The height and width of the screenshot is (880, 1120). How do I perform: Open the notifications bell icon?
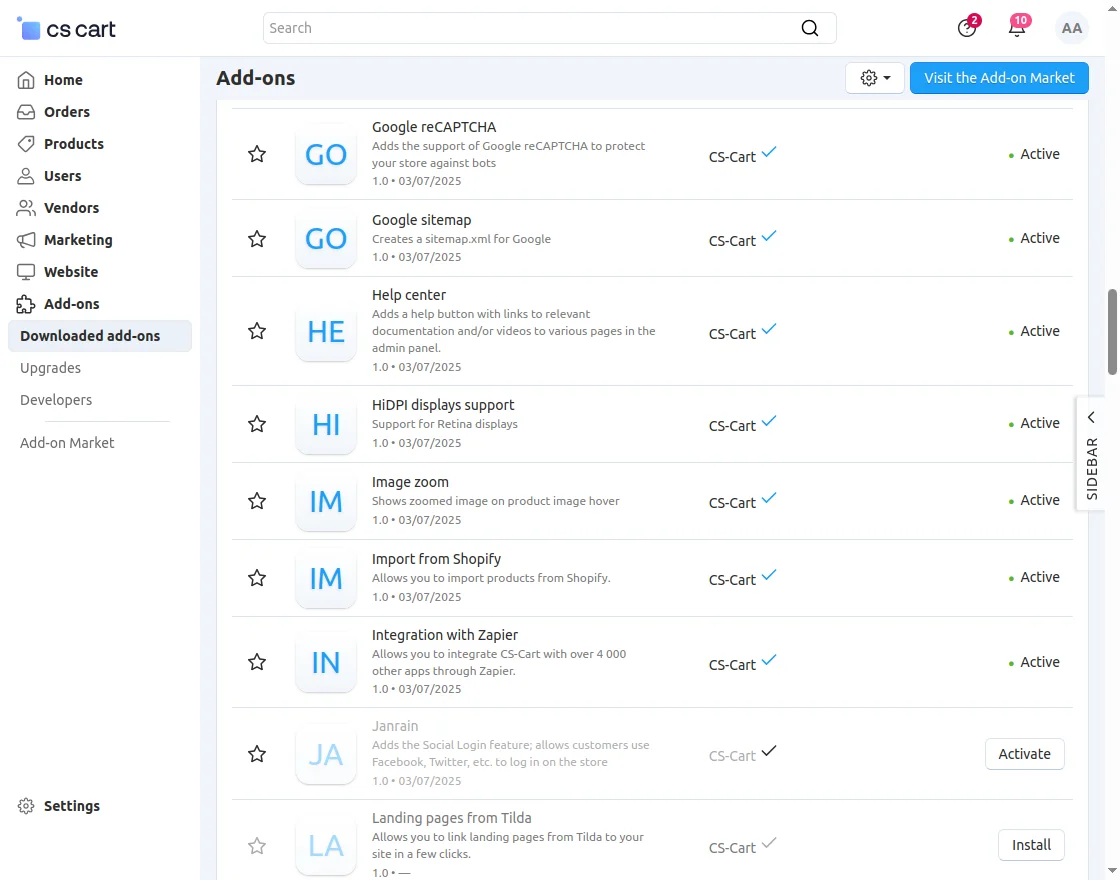1017,28
